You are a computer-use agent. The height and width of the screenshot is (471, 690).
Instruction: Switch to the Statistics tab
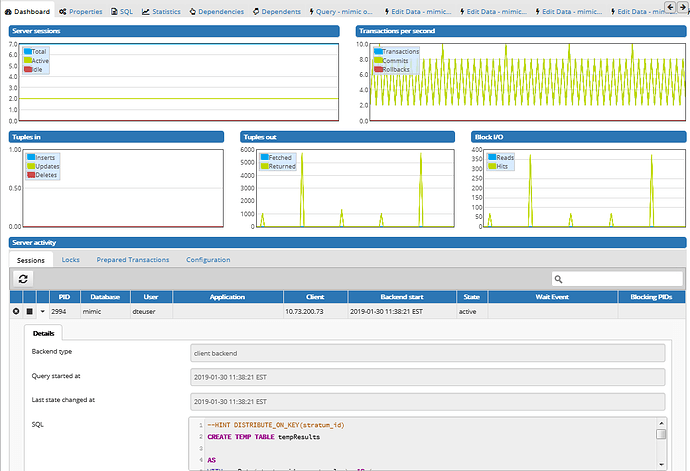(161, 11)
